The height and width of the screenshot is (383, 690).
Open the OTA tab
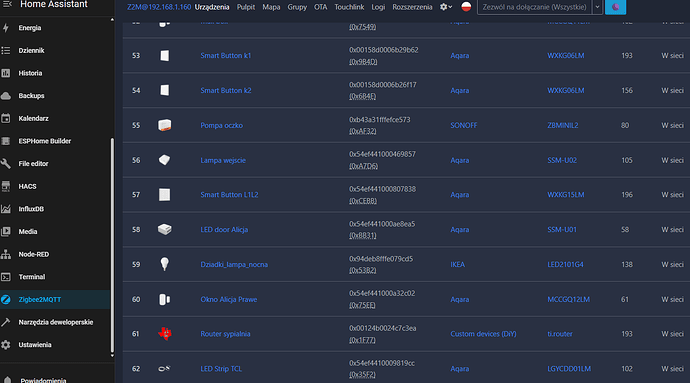(x=320, y=7)
